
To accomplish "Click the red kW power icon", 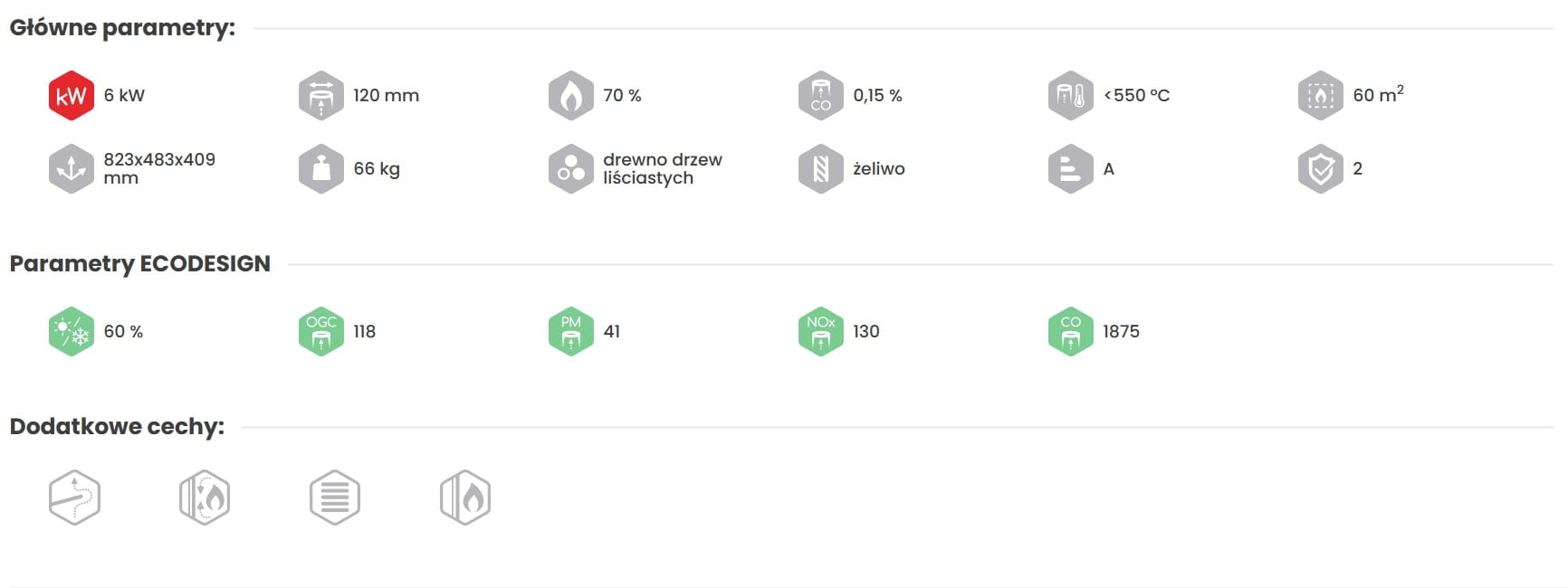I will [72, 95].
